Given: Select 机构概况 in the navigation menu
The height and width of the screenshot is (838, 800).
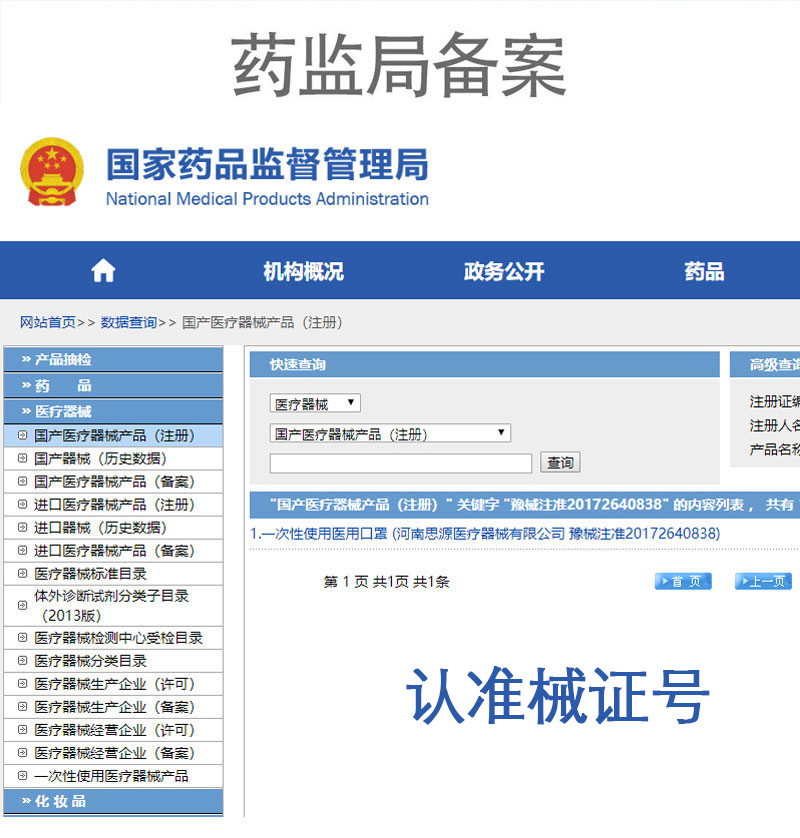Looking at the screenshot, I should click(303, 270).
